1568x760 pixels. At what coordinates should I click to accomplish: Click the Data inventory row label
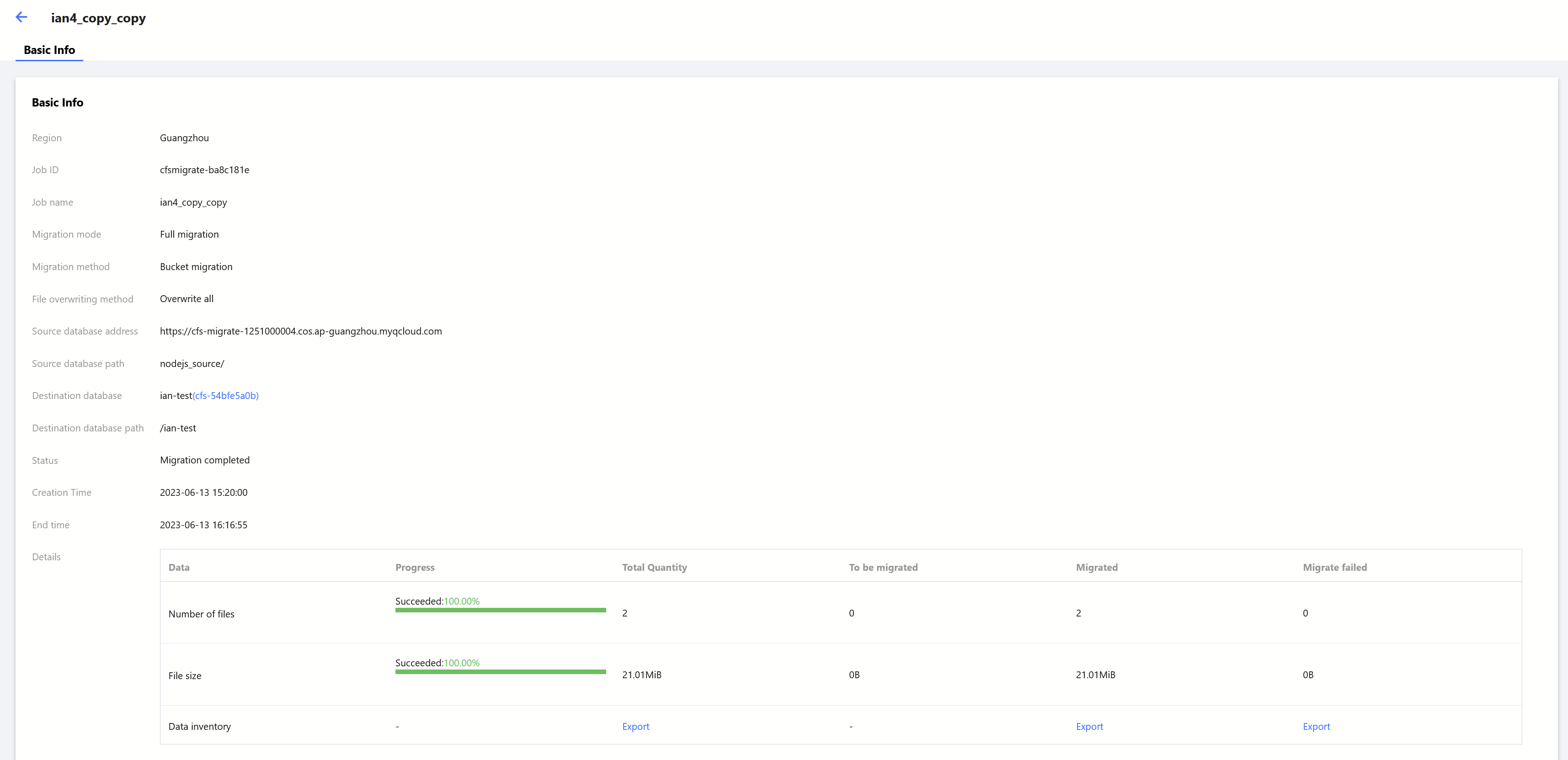click(x=200, y=727)
